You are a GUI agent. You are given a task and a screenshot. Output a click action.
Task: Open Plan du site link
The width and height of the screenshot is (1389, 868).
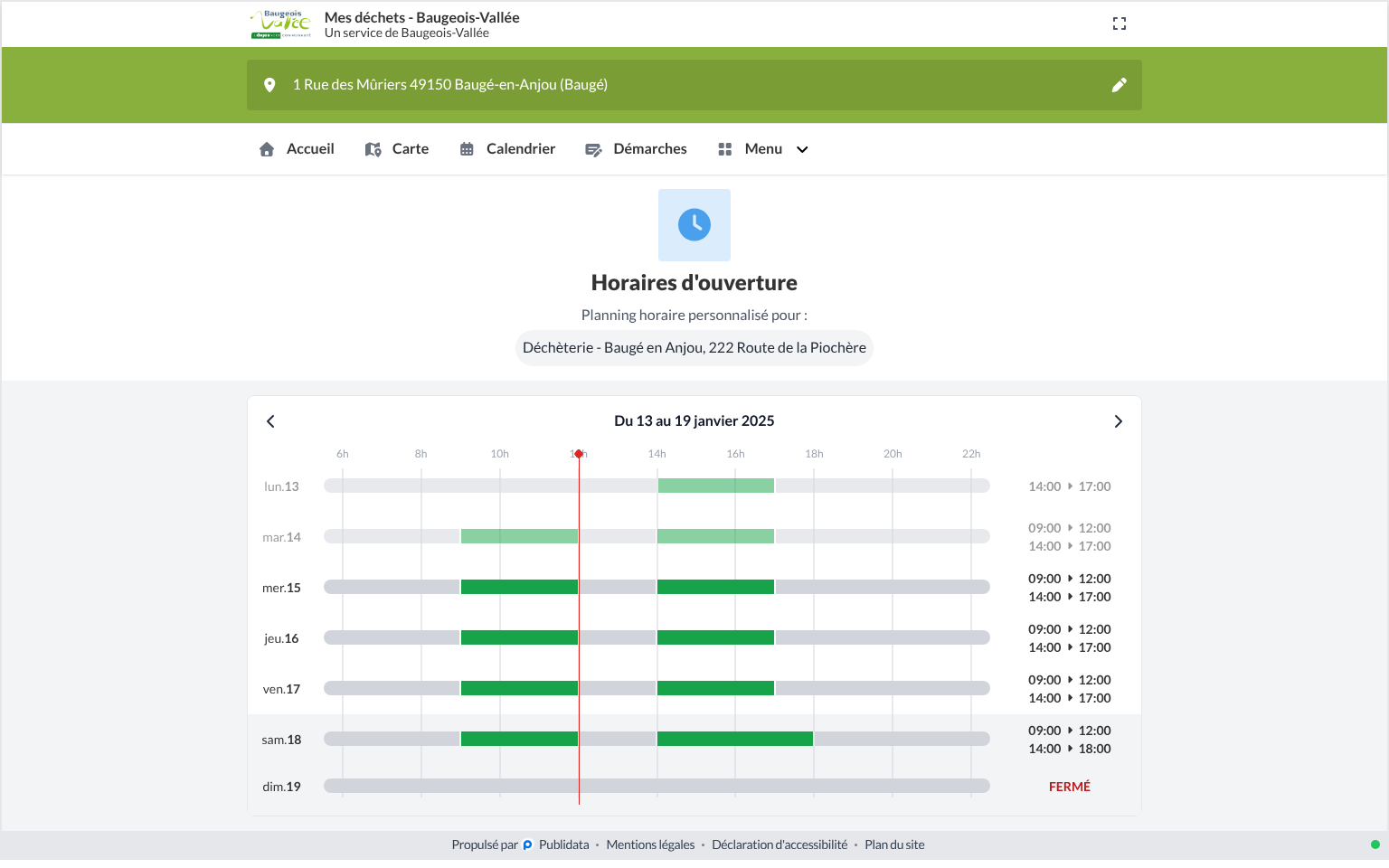pos(894,845)
